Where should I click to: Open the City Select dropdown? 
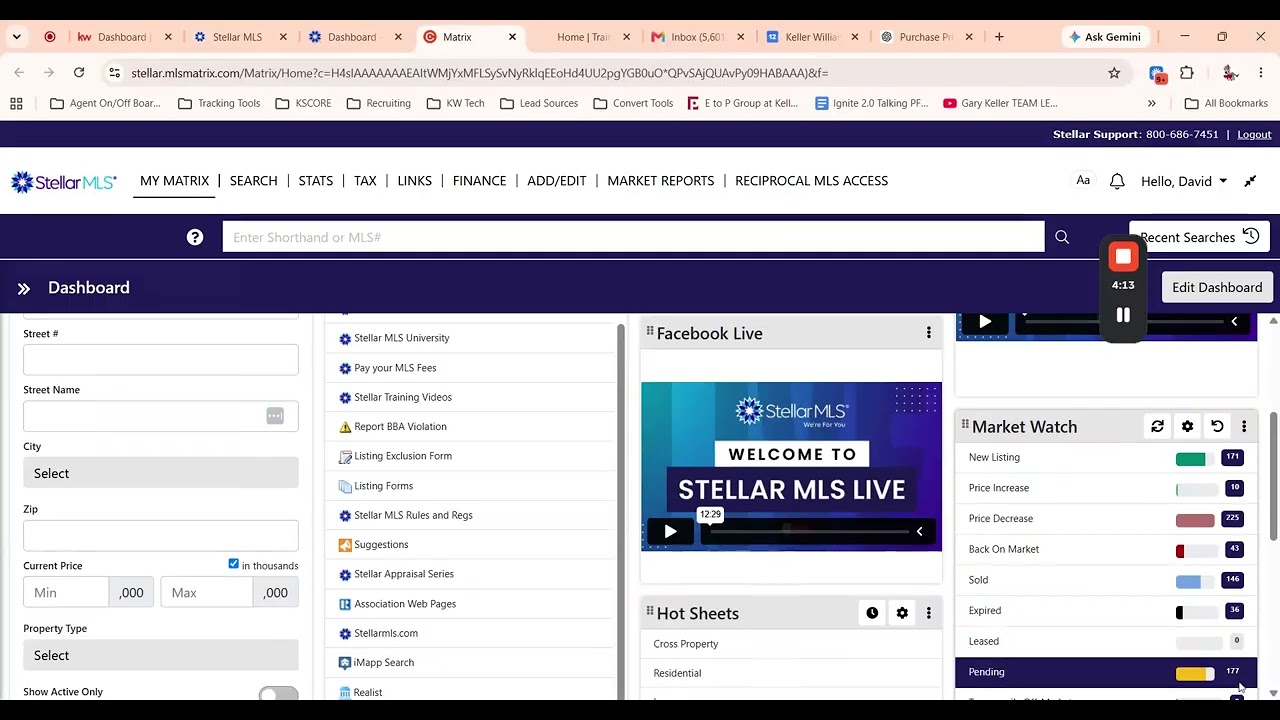[x=161, y=473]
